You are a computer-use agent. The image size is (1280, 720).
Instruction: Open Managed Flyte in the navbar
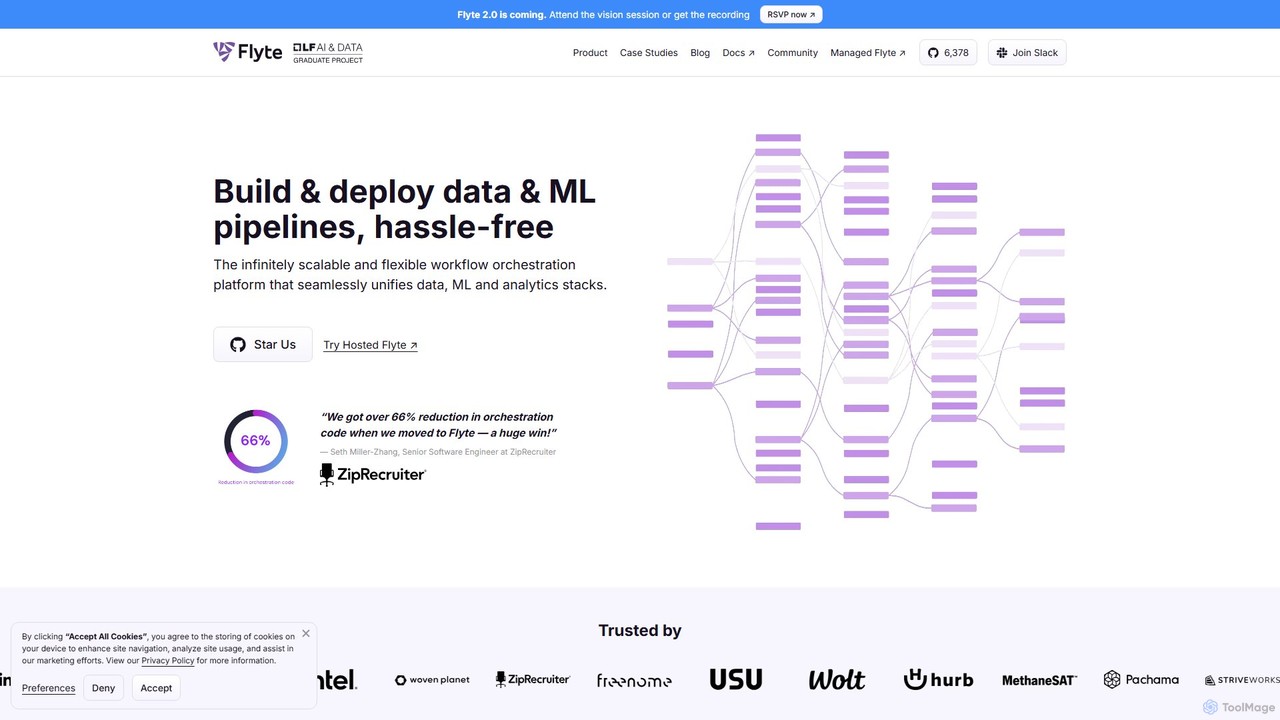point(868,53)
